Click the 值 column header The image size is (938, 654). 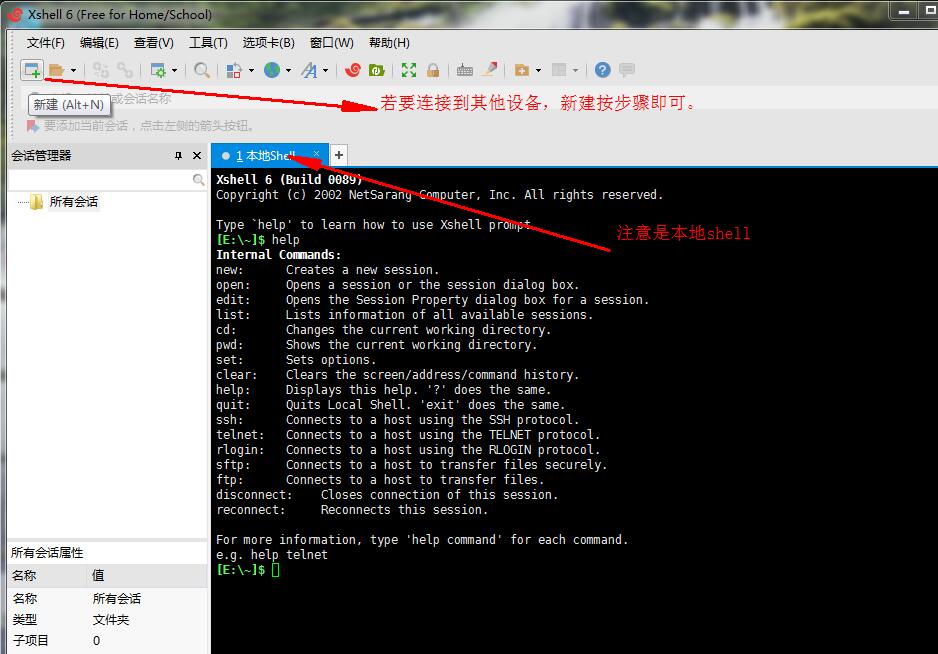coord(147,576)
